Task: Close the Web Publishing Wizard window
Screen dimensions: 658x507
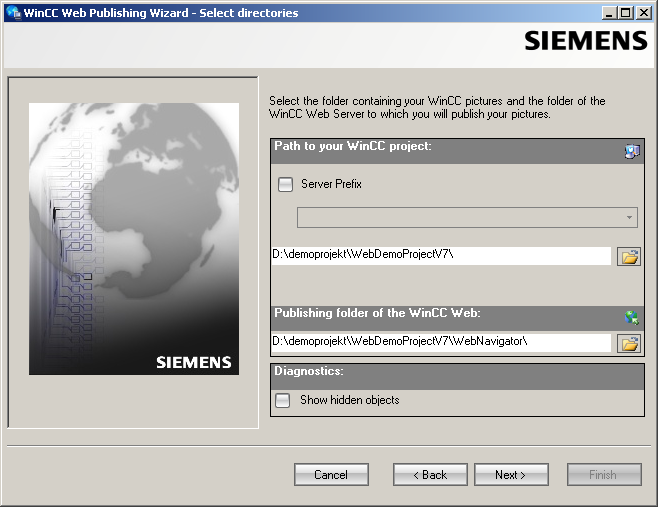Action: click(x=642, y=13)
